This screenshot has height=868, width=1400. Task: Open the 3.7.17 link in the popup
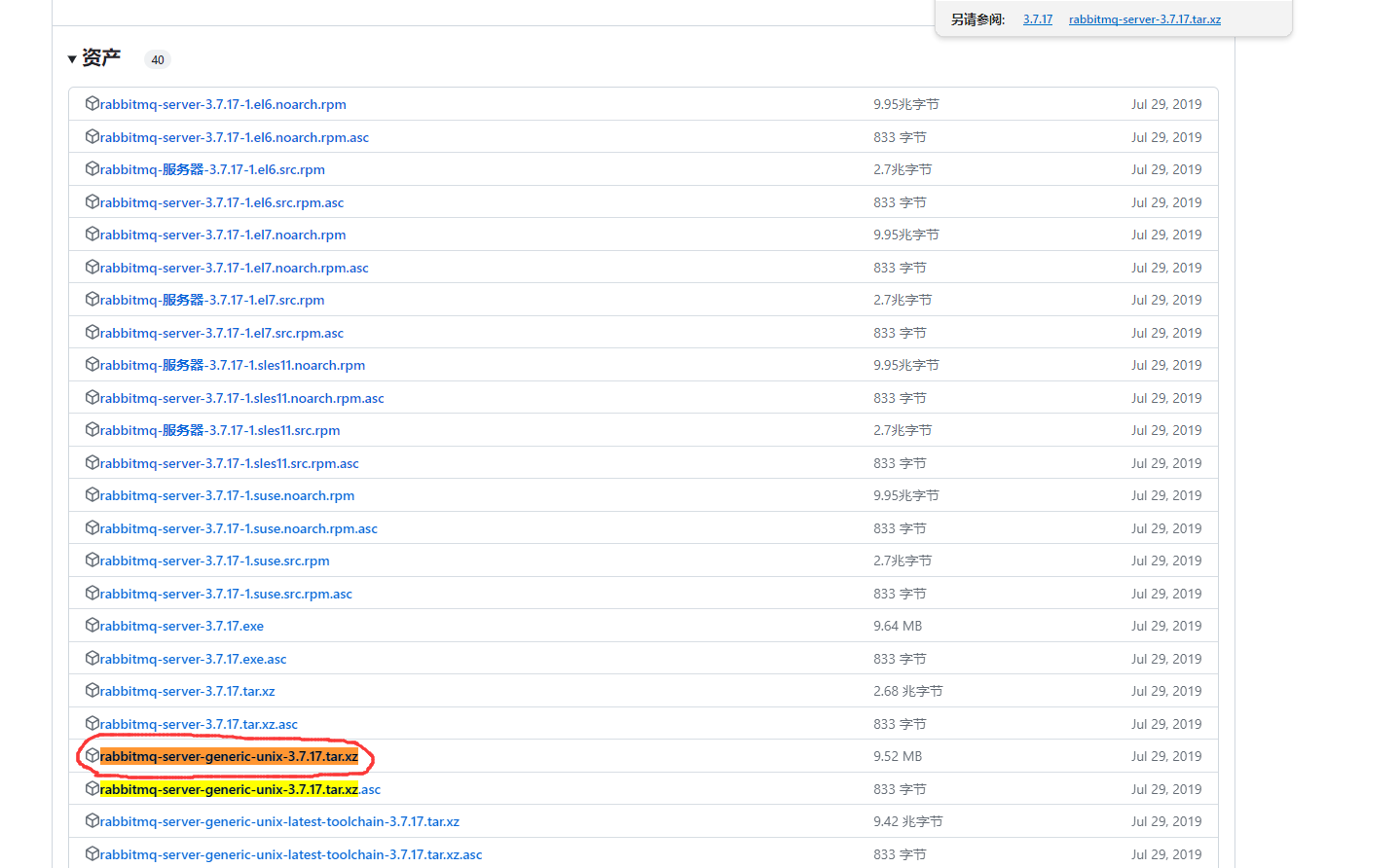click(1037, 19)
